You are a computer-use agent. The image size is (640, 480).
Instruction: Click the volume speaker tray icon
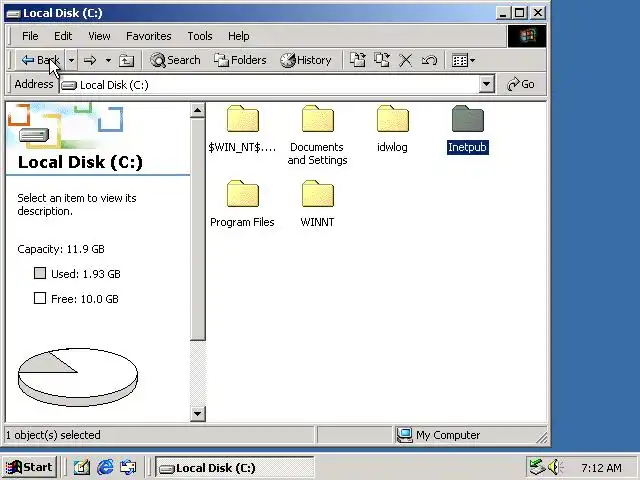(x=554, y=467)
